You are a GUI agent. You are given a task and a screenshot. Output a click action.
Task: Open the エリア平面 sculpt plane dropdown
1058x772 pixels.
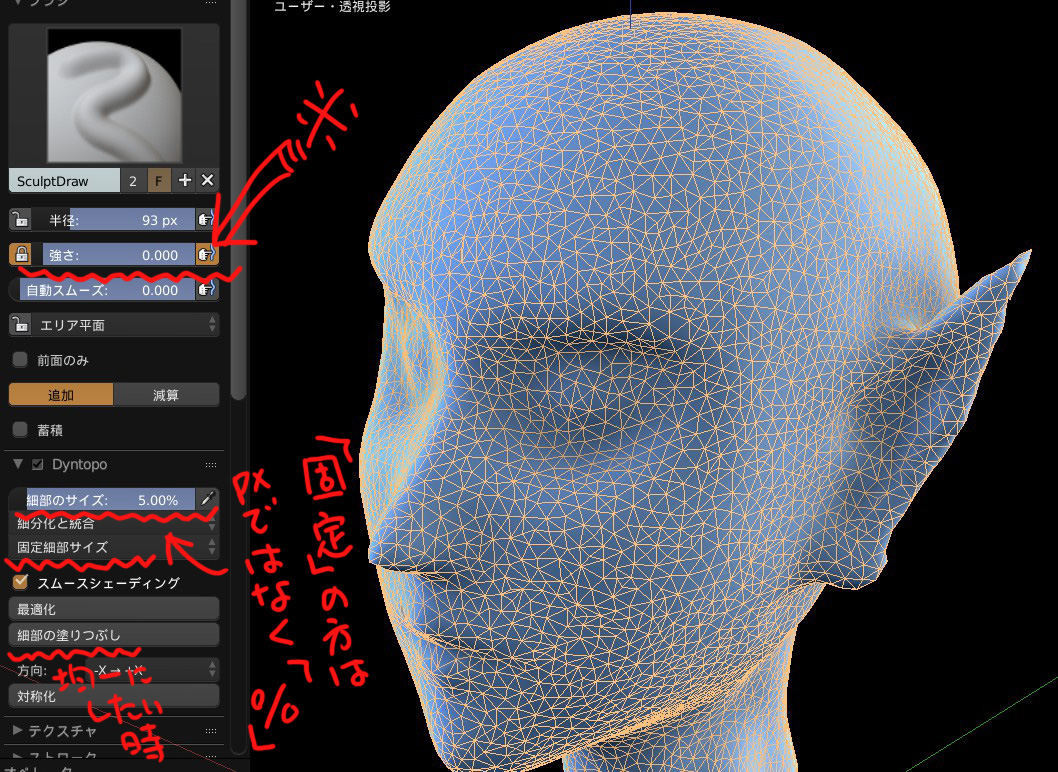(x=126, y=325)
